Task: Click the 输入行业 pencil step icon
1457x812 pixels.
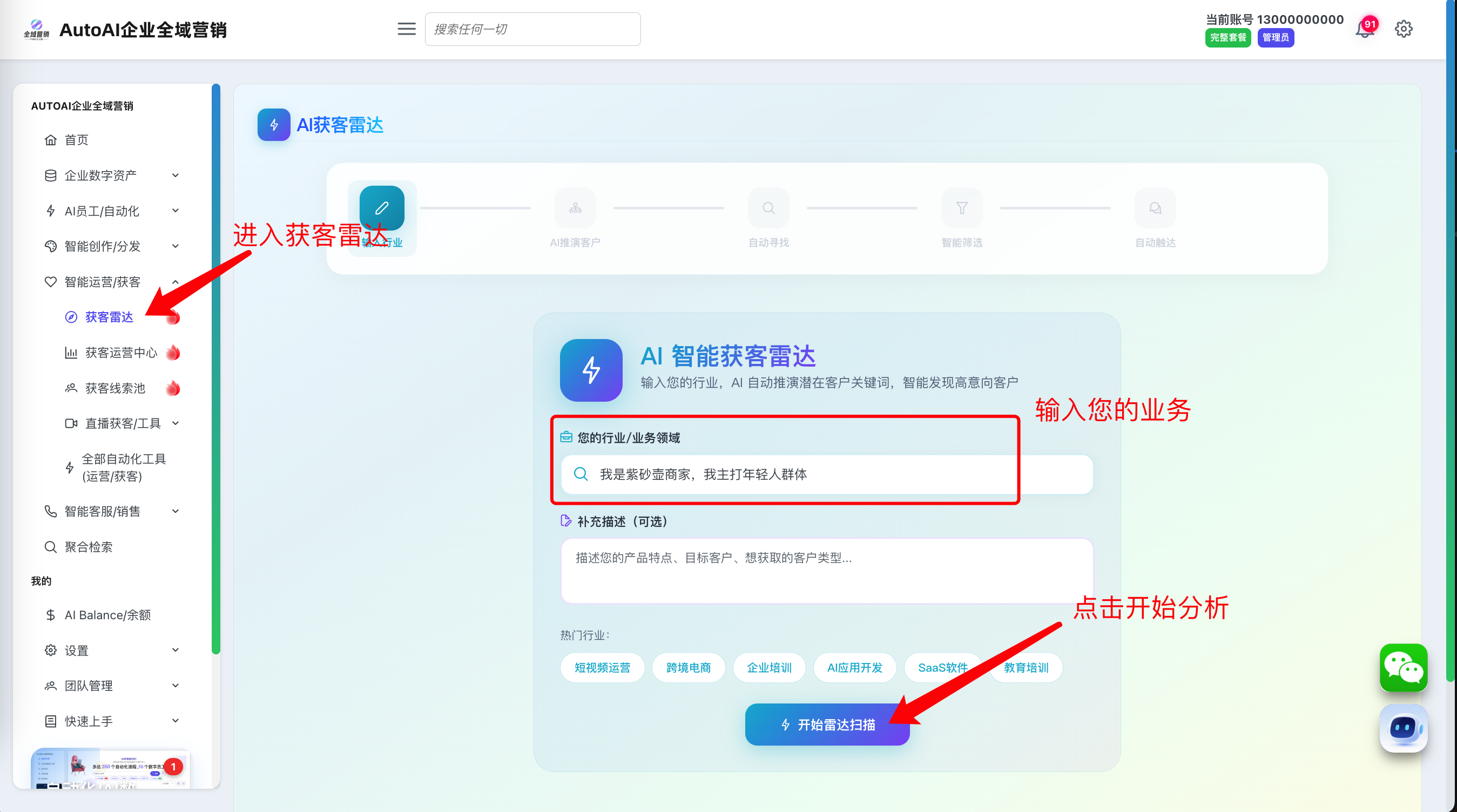Action: click(382, 208)
